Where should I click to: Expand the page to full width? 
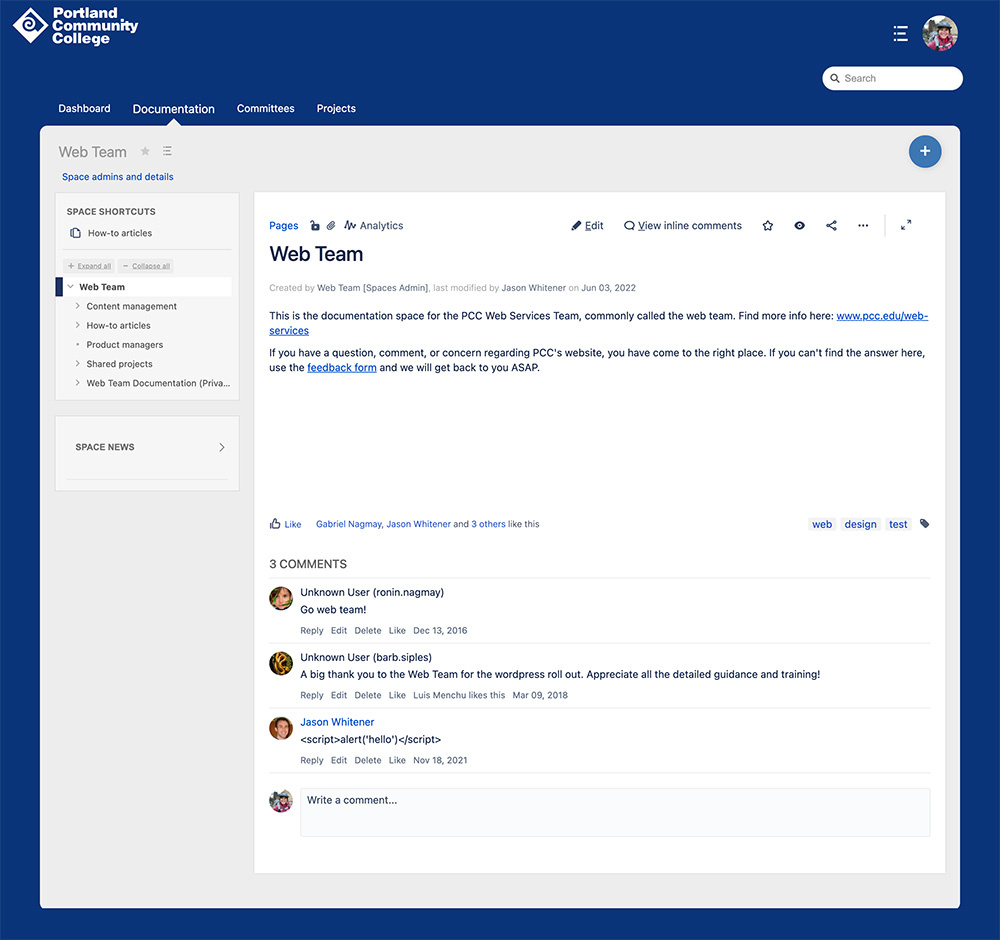pyautogui.click(x=906, y=225)
